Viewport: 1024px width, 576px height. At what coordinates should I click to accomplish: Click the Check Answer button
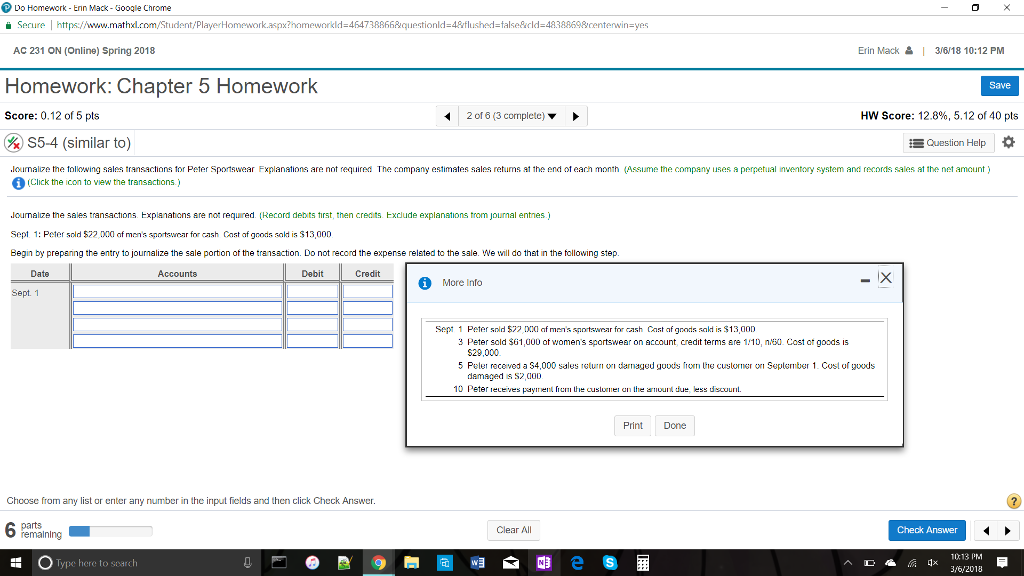point(928,530)
